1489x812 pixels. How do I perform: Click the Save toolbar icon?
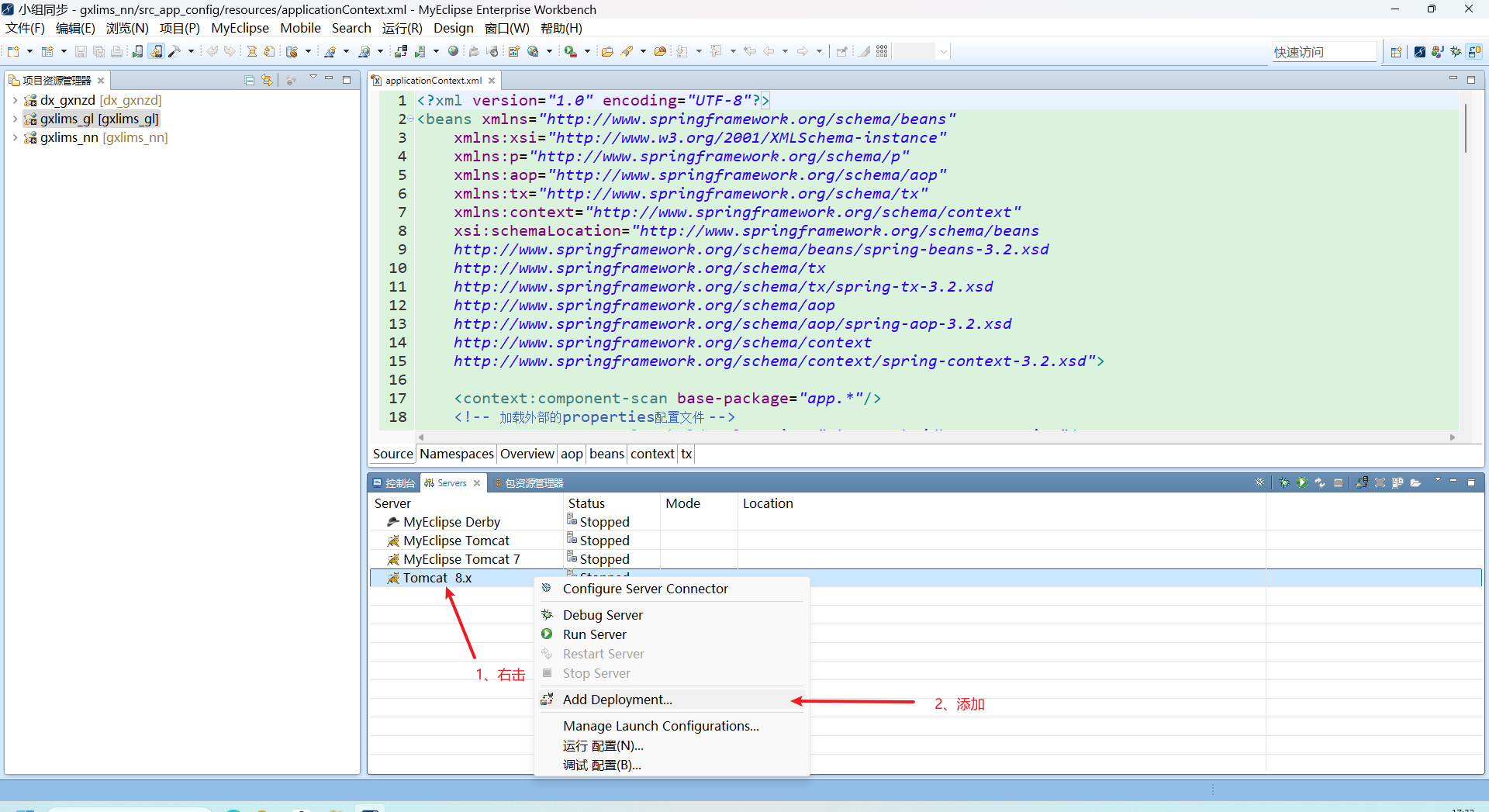81,51
